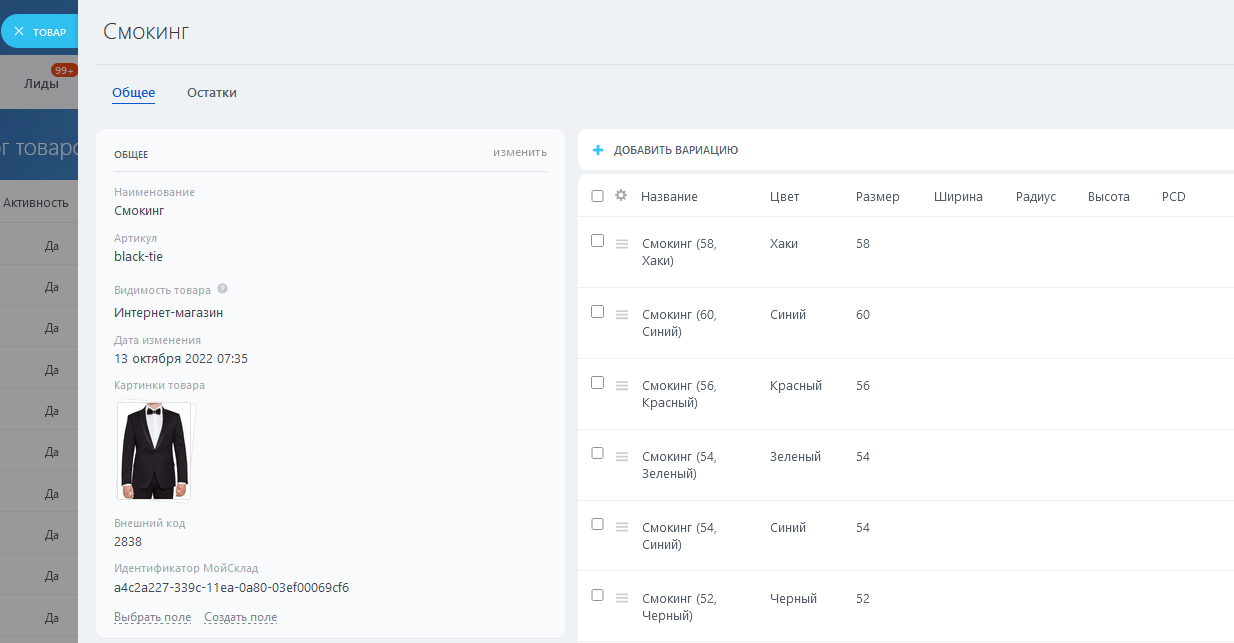Click the Создать поле link
This screenshot has height=643, width=1234.
[x=240, y=617]
